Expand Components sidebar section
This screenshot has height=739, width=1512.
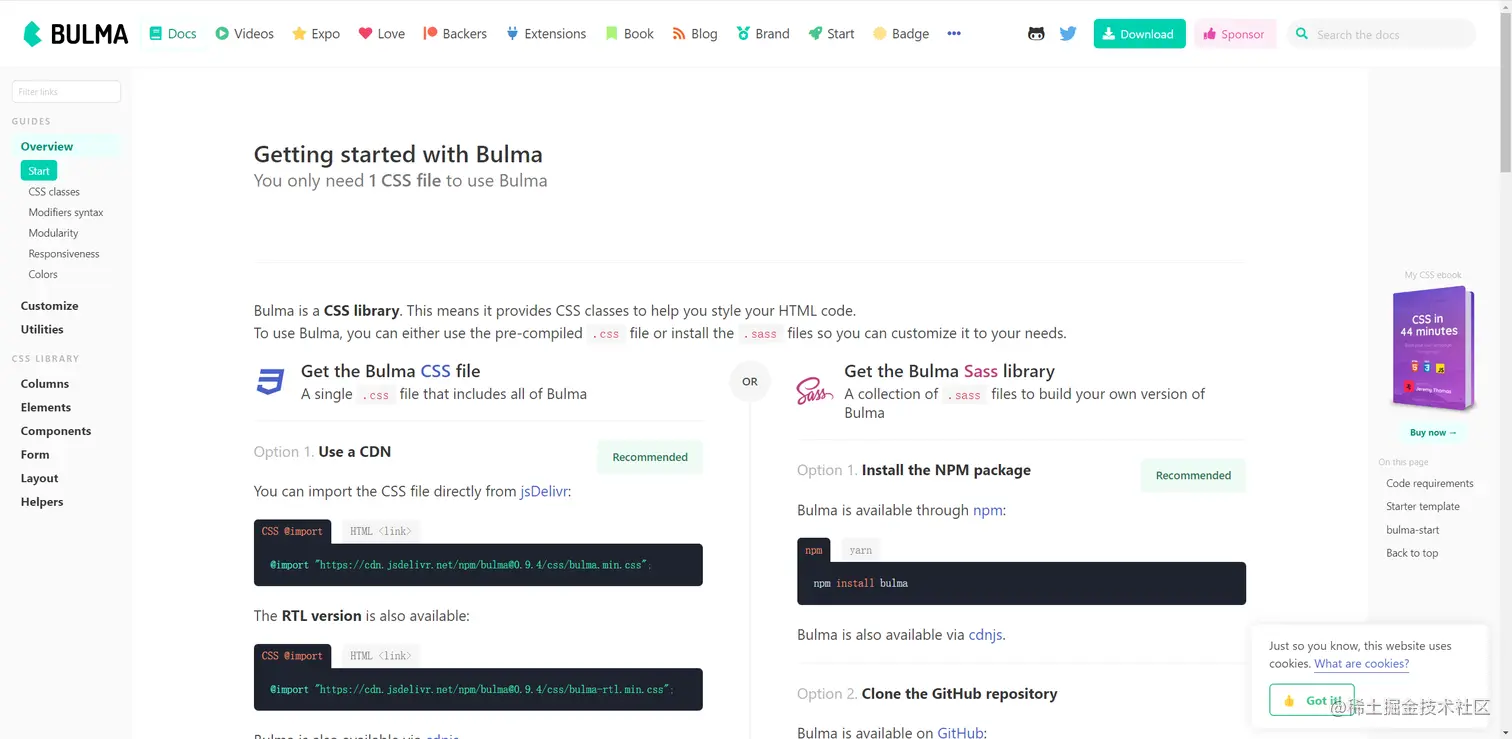(56, 431)
